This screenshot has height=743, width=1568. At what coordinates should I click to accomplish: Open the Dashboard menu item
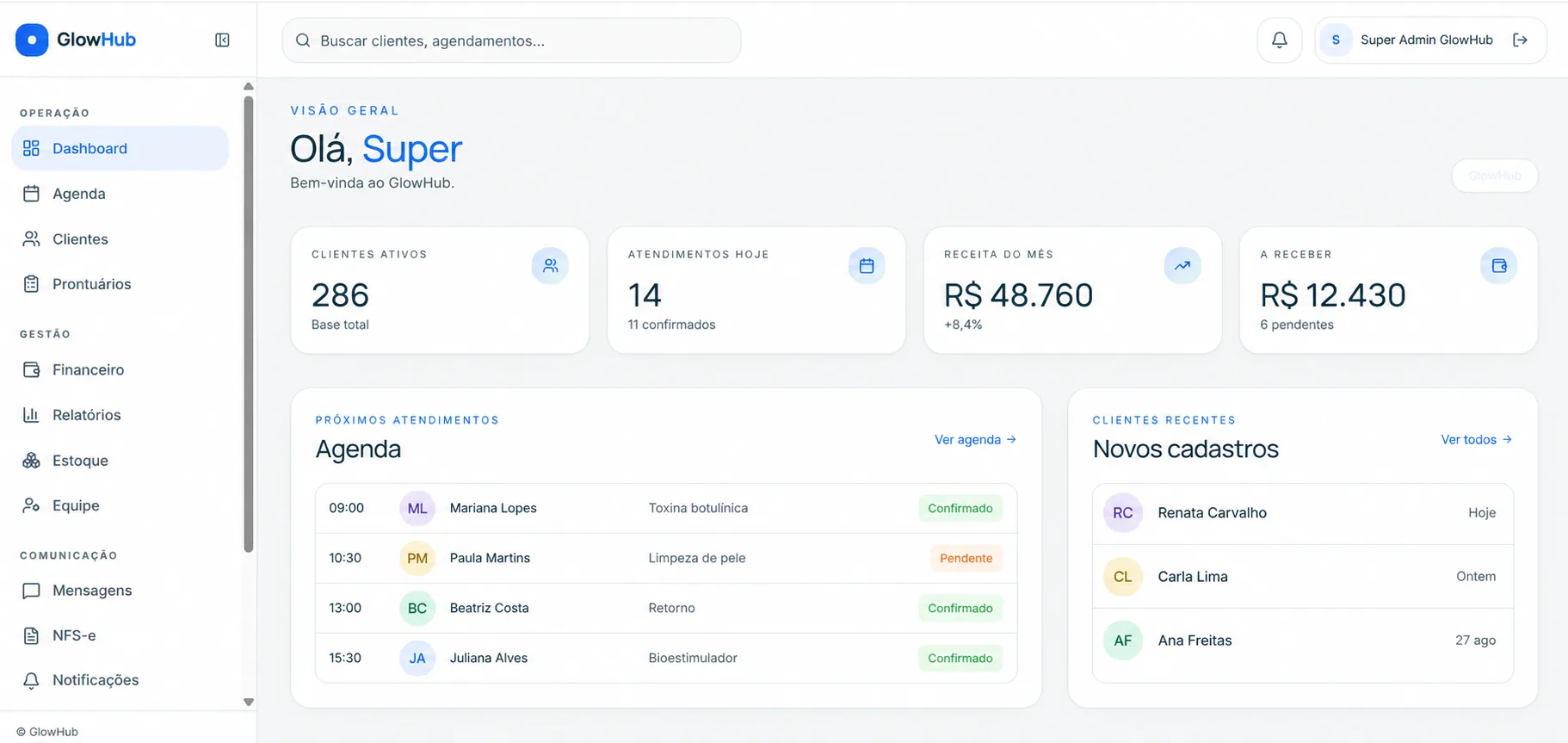pos(120,148)
